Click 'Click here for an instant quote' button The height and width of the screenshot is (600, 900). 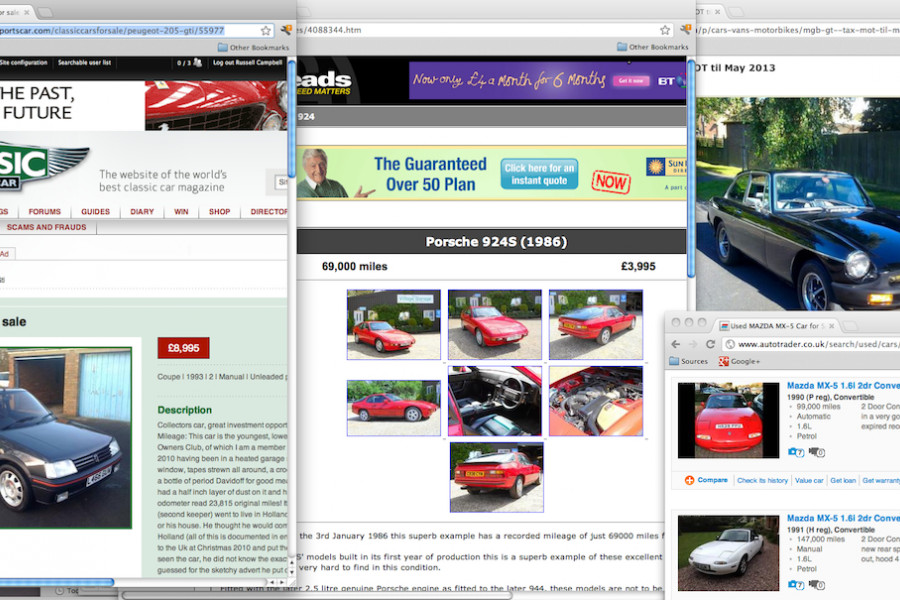[x=539, y=174]
